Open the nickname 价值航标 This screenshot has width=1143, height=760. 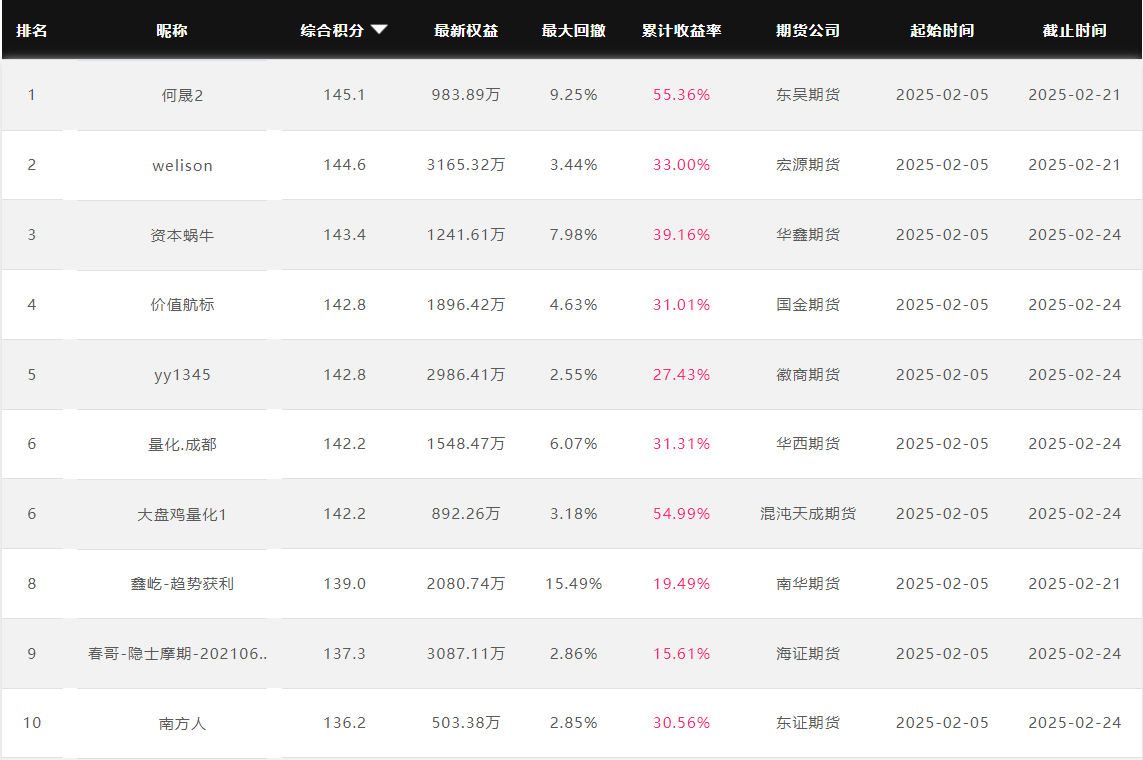182,305
